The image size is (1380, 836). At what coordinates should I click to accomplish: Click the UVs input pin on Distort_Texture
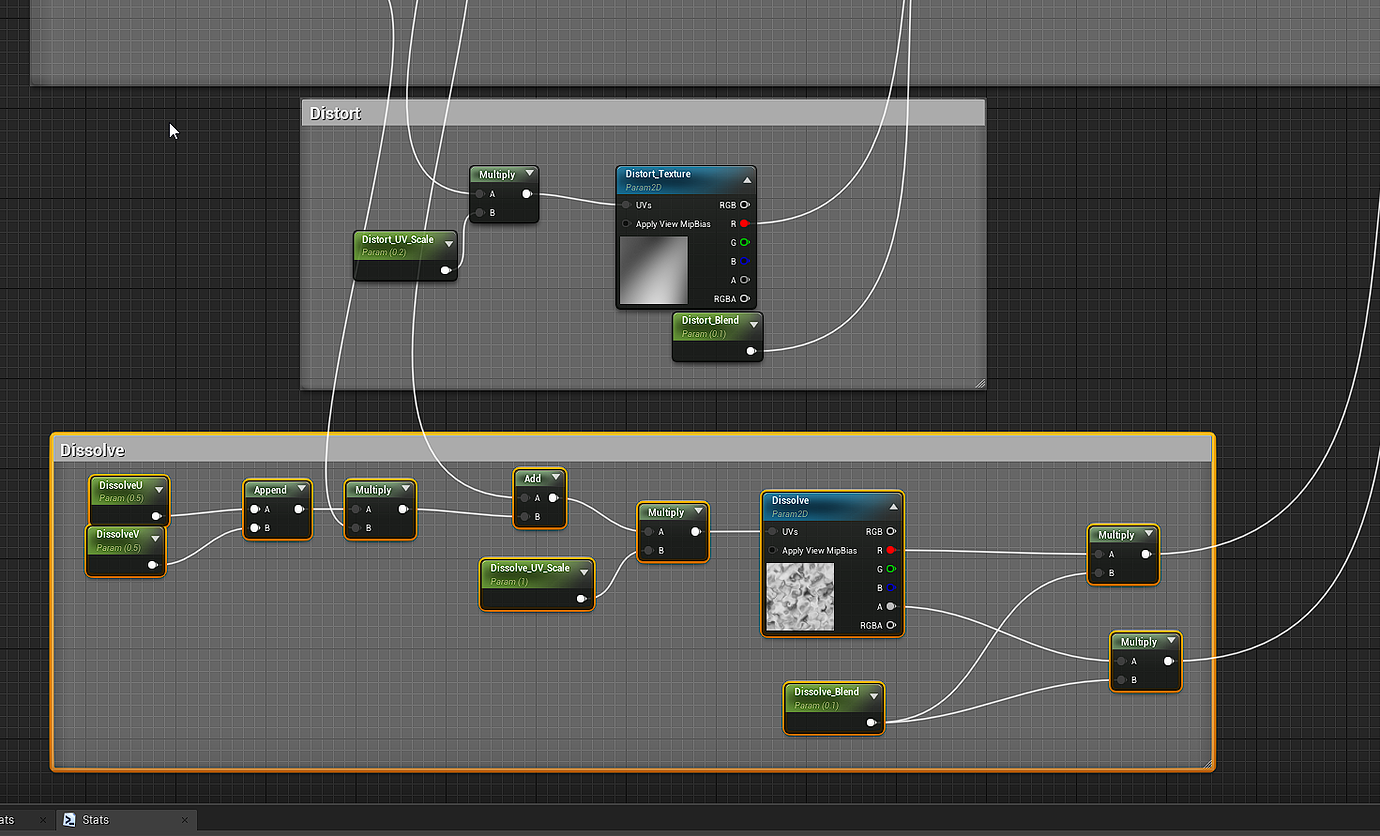(x=626, y=204)
